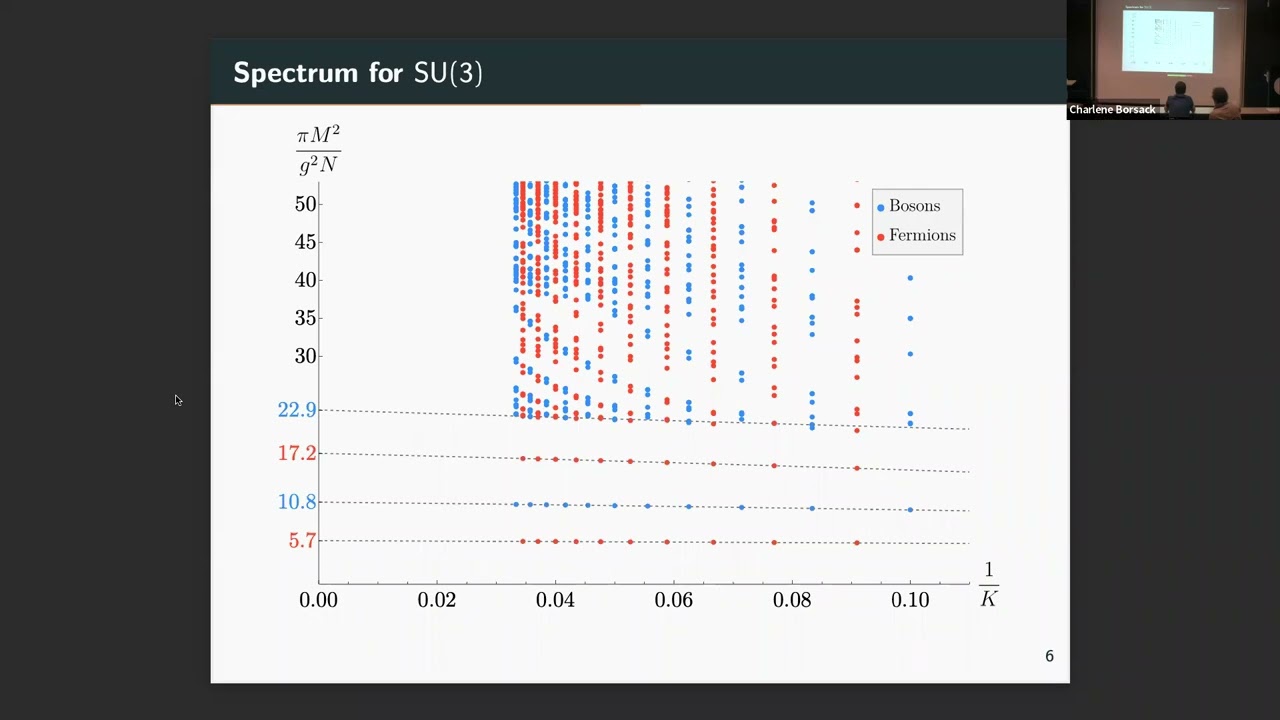
Task: Click the y-axis tick label 40
Action: tap(305, 280)
